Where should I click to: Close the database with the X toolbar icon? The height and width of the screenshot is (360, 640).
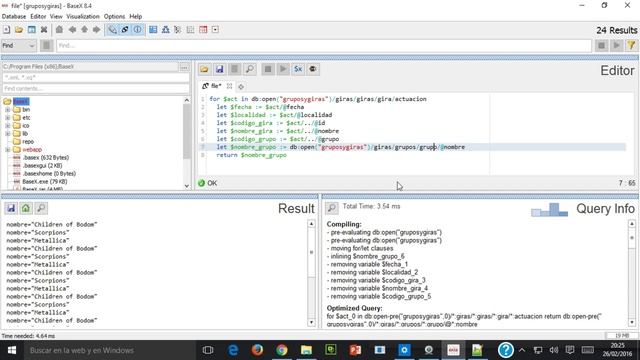[44, 30]
